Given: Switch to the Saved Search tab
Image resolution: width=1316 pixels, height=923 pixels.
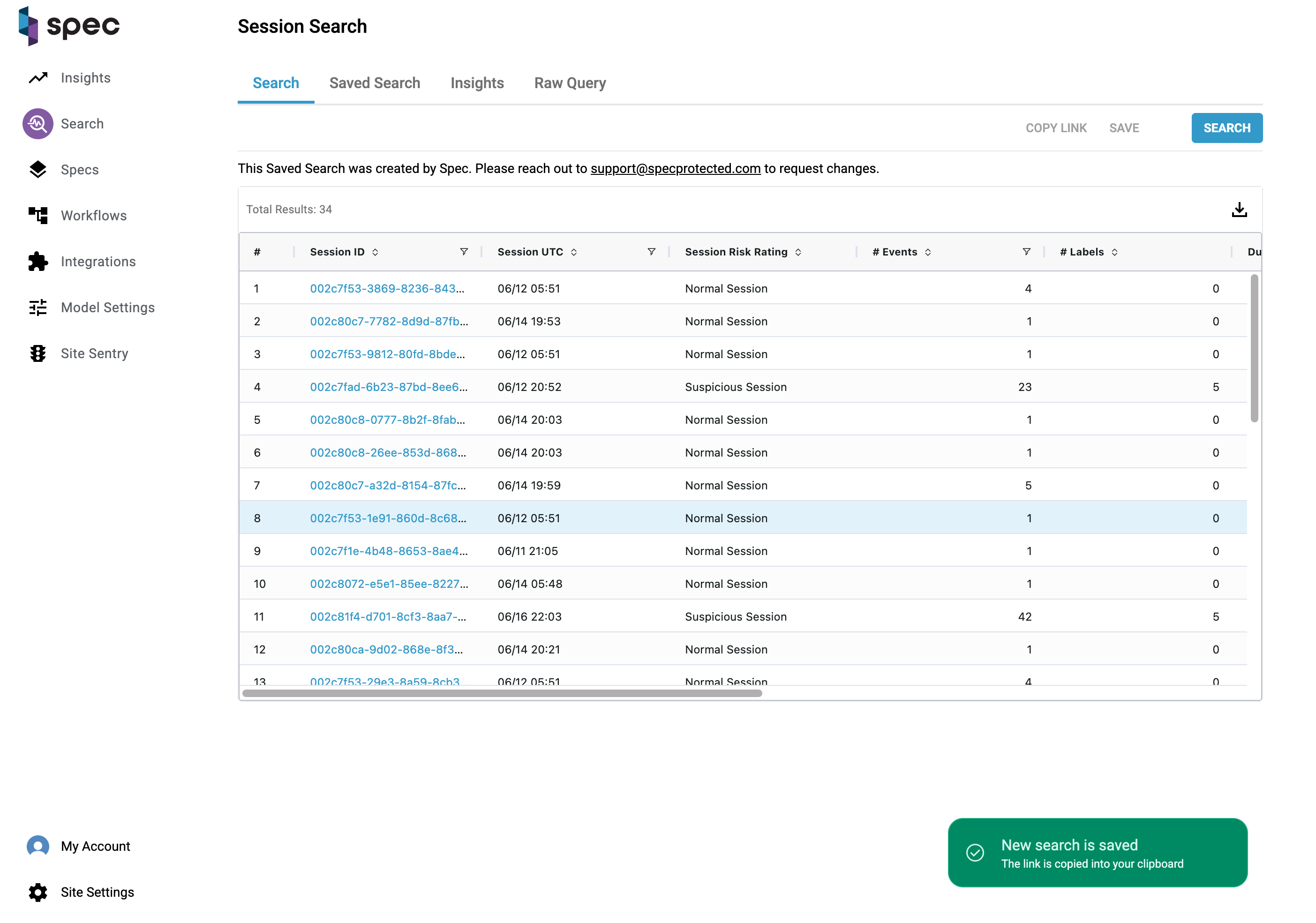Looking at the screenshot, I should click(x=374, y=83).
